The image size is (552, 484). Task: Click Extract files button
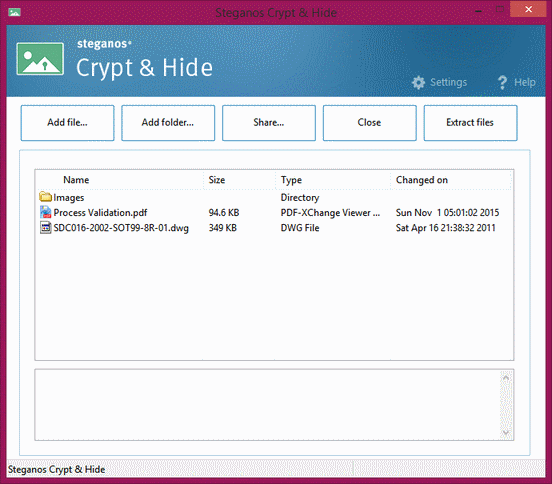[470, 123]
